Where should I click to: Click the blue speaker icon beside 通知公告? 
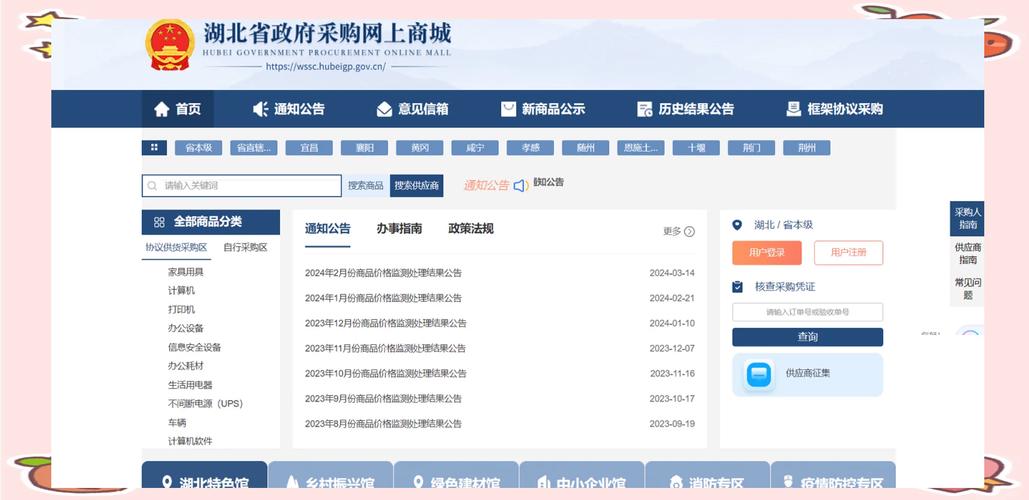click(520, 185)
